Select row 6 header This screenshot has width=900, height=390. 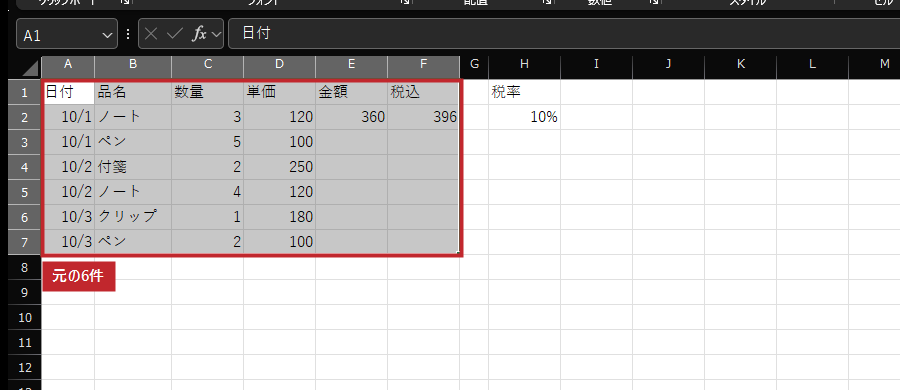click(25, 217)
